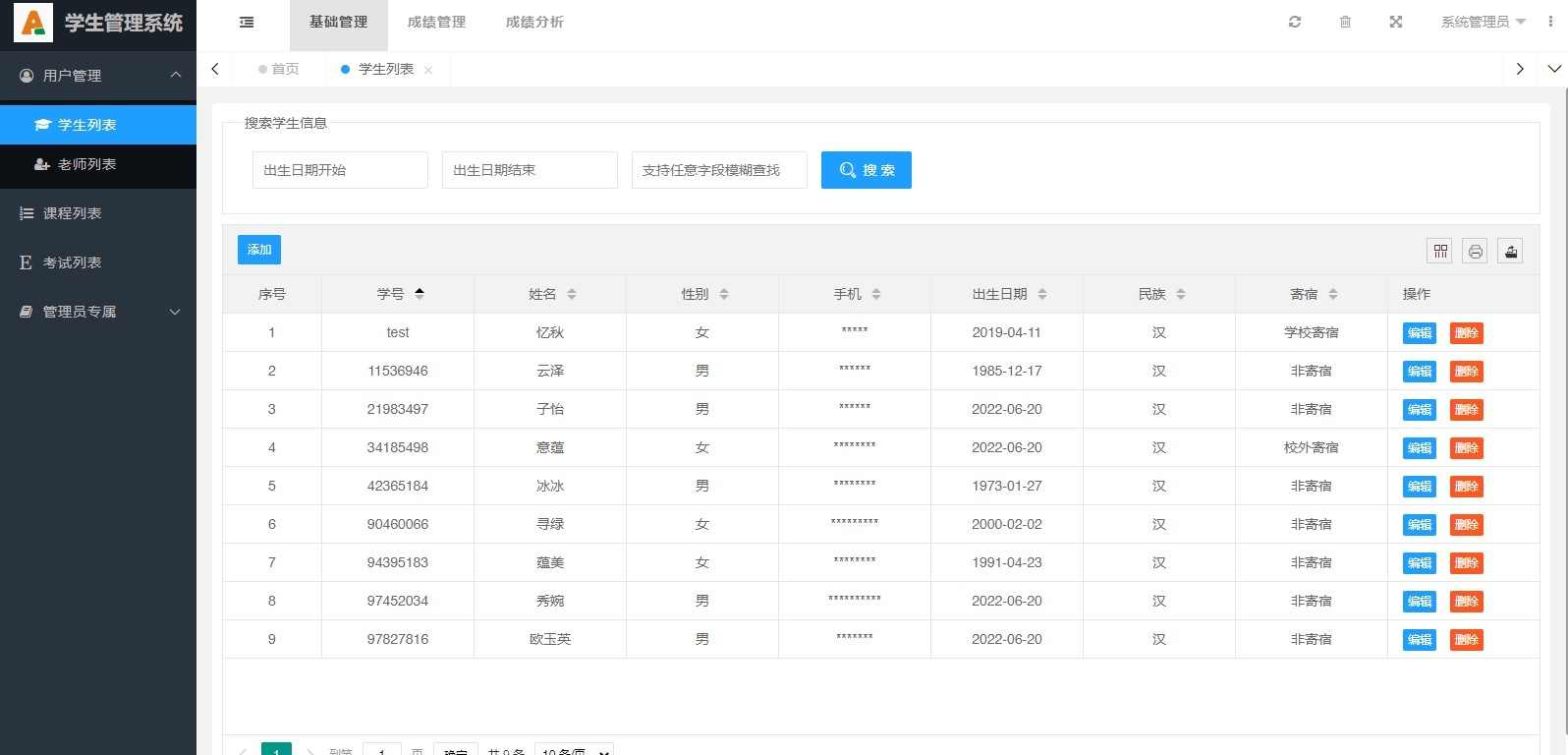
Task: Sort table by 出生日期 column
Action: [1041, 294]
